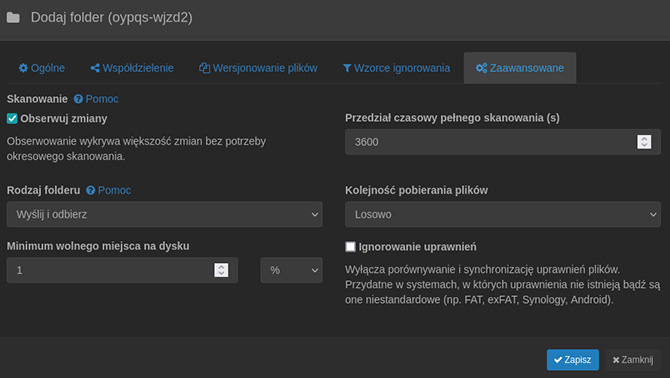Open the percent unit dropdown
The height and width of the screenshot is (378, 670).
point(291,270)
